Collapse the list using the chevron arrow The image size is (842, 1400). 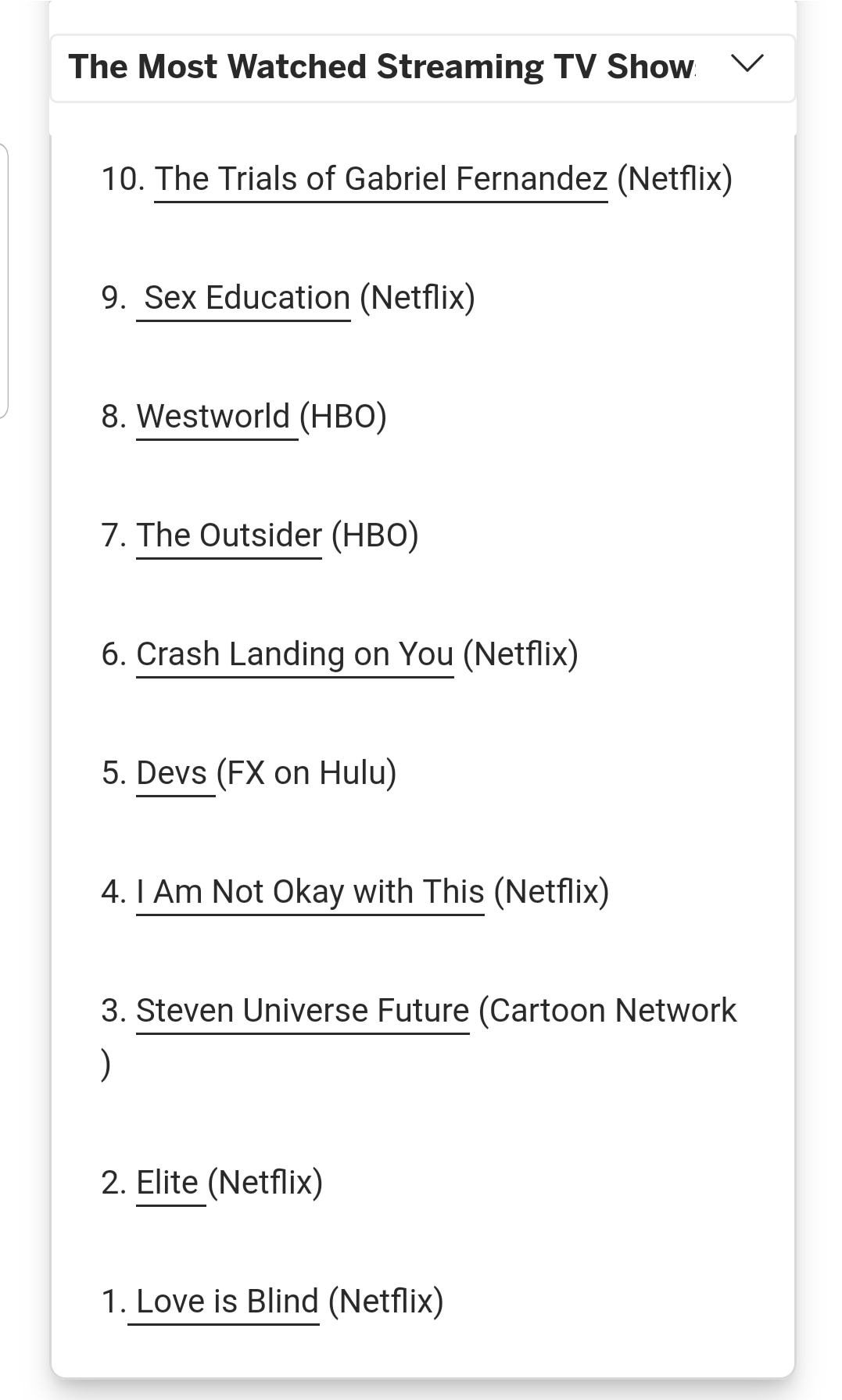click(x=747, y=63)
